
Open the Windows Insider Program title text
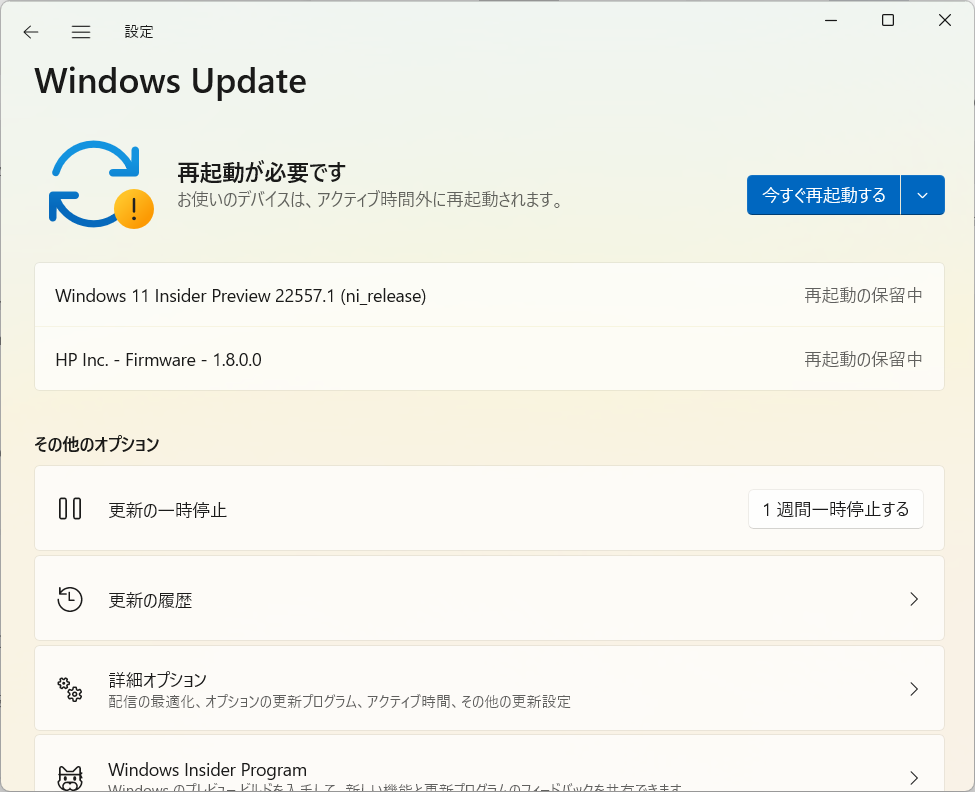(x=207, y=770)
